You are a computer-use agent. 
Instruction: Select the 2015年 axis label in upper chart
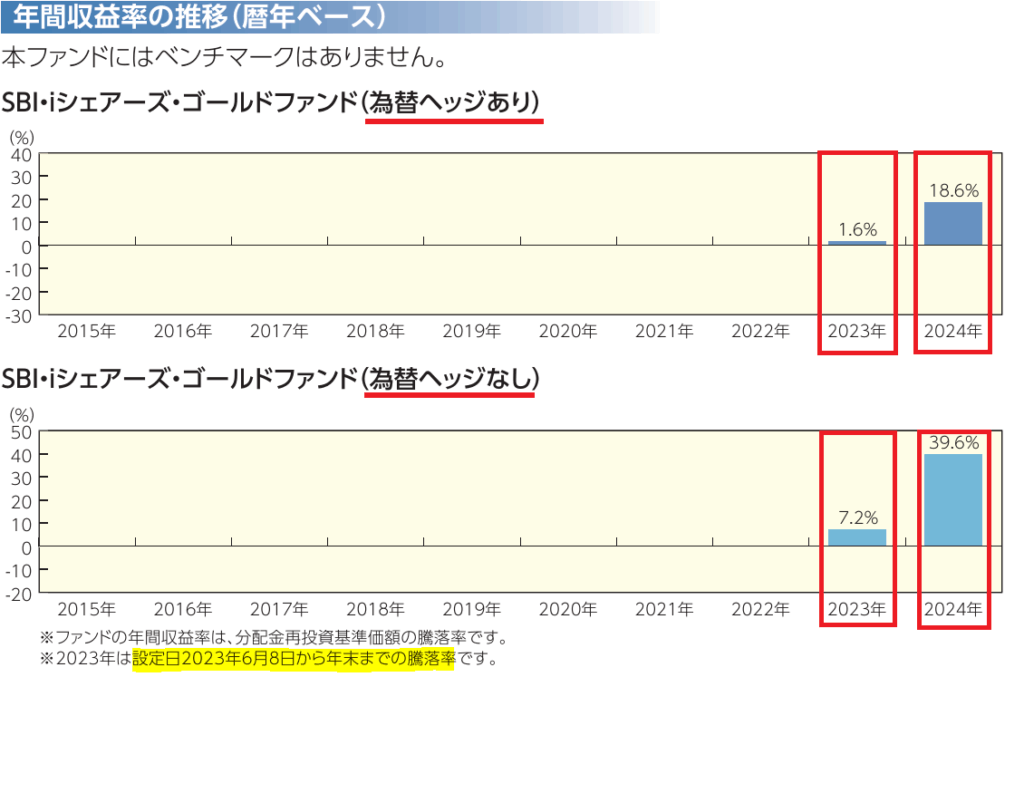click(x=86, y=330)
